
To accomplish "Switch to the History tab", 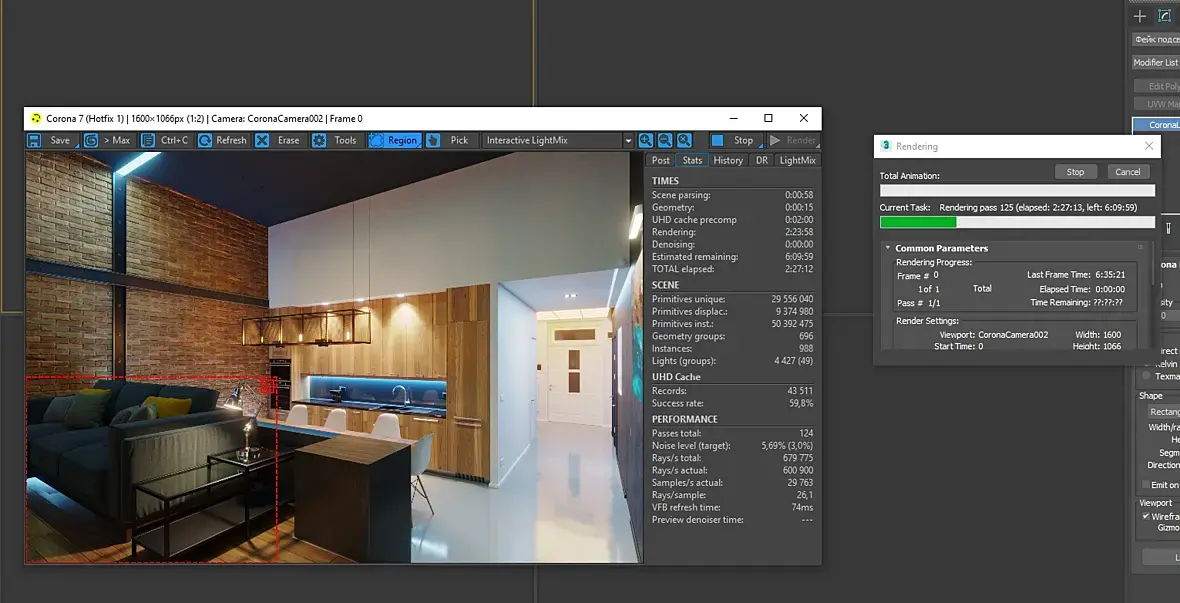I will [x=728, y=160].
